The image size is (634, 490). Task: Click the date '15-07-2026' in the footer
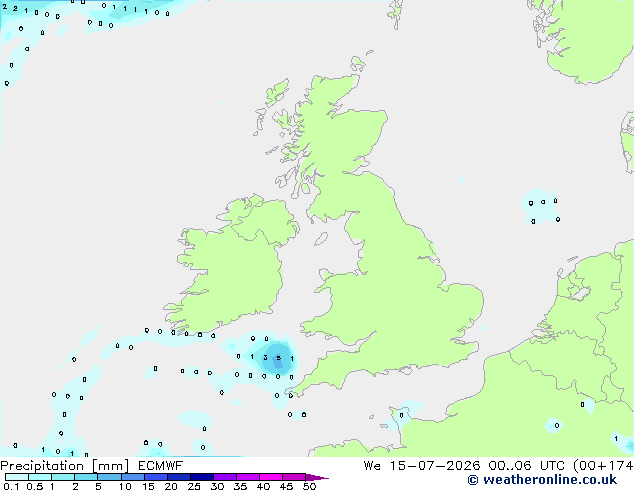(435, 466)
